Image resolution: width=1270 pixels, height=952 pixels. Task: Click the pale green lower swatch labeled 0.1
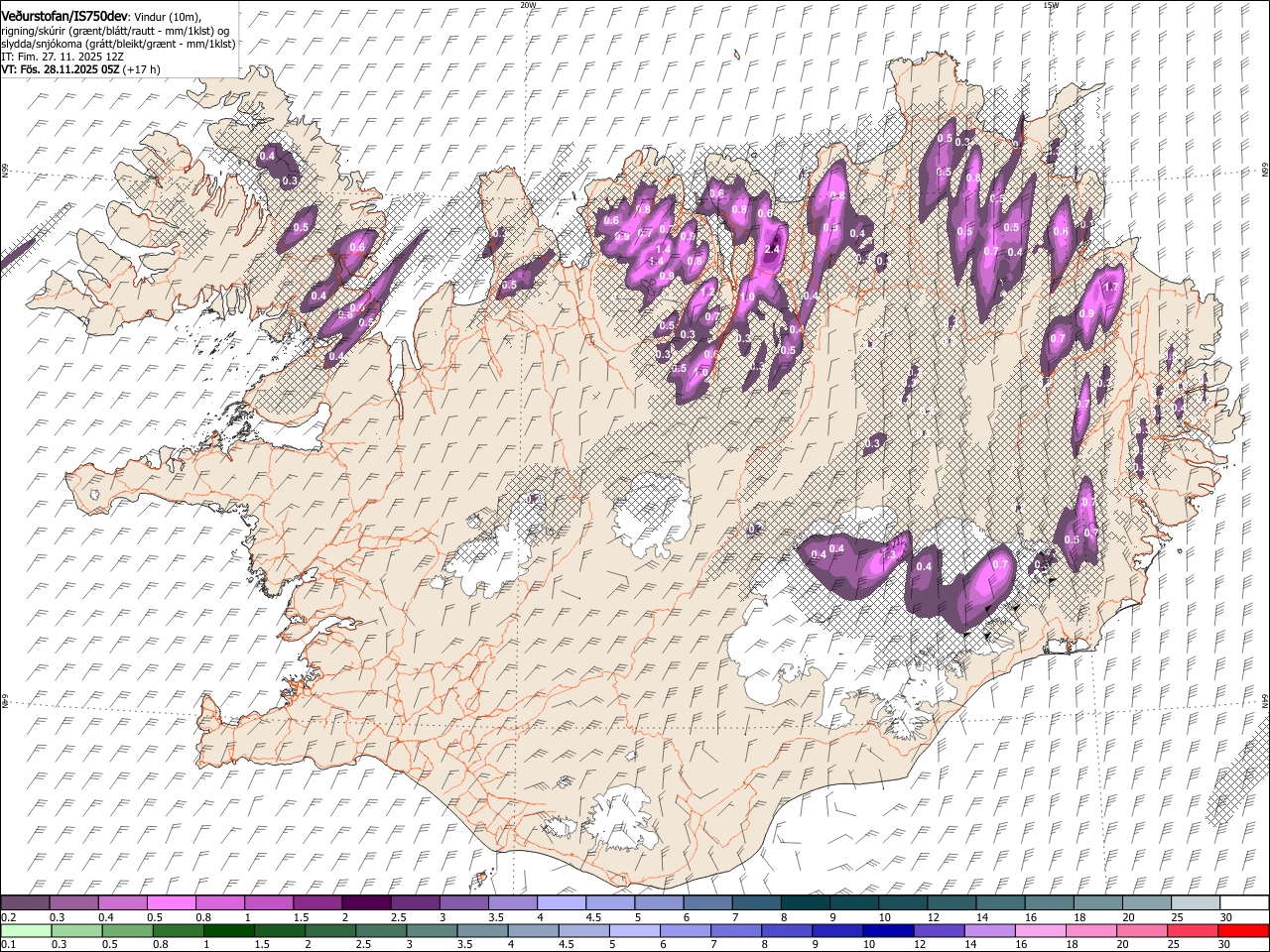[26, 930]
